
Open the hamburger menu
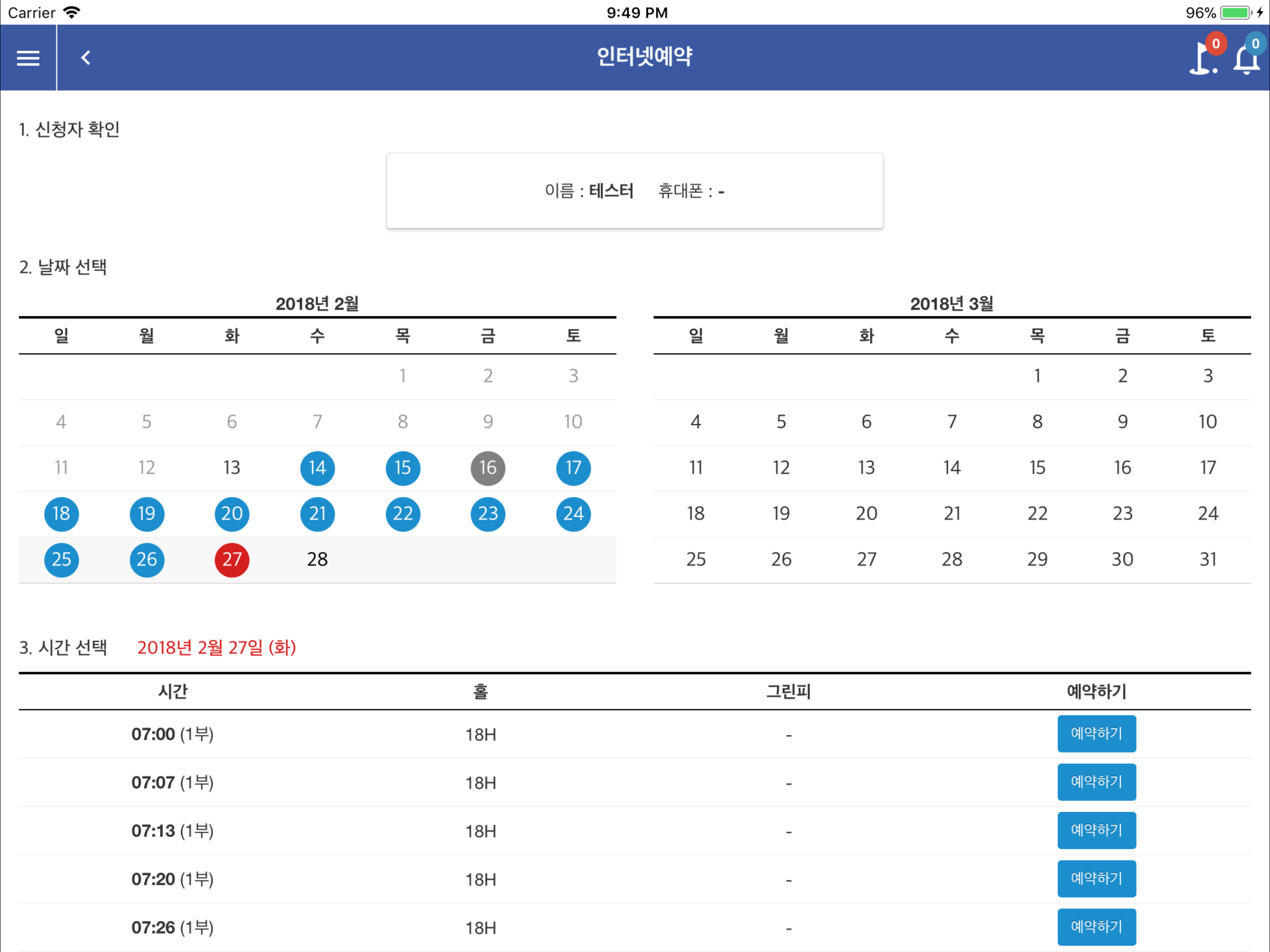(x=27, y=58)
